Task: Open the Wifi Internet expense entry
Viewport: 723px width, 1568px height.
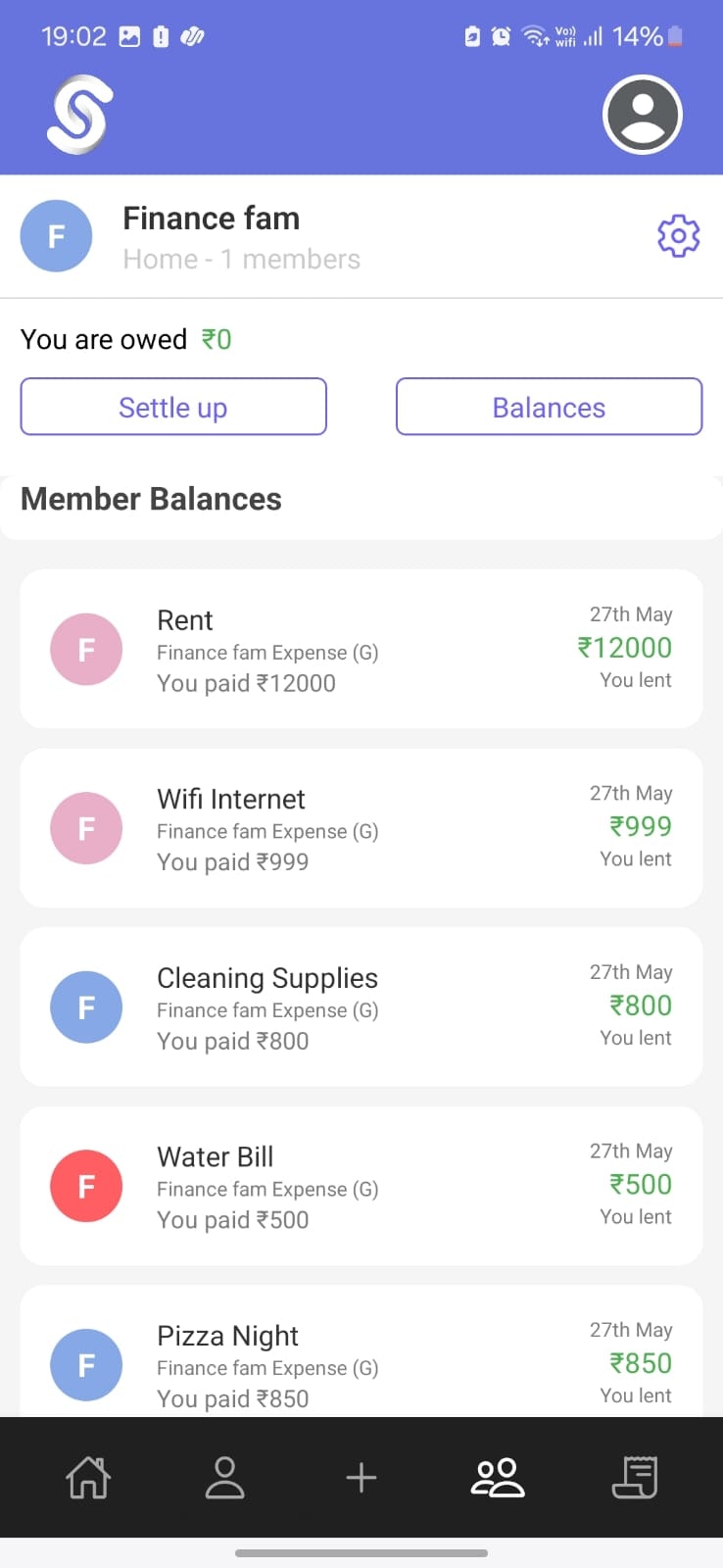Action: 361,828
